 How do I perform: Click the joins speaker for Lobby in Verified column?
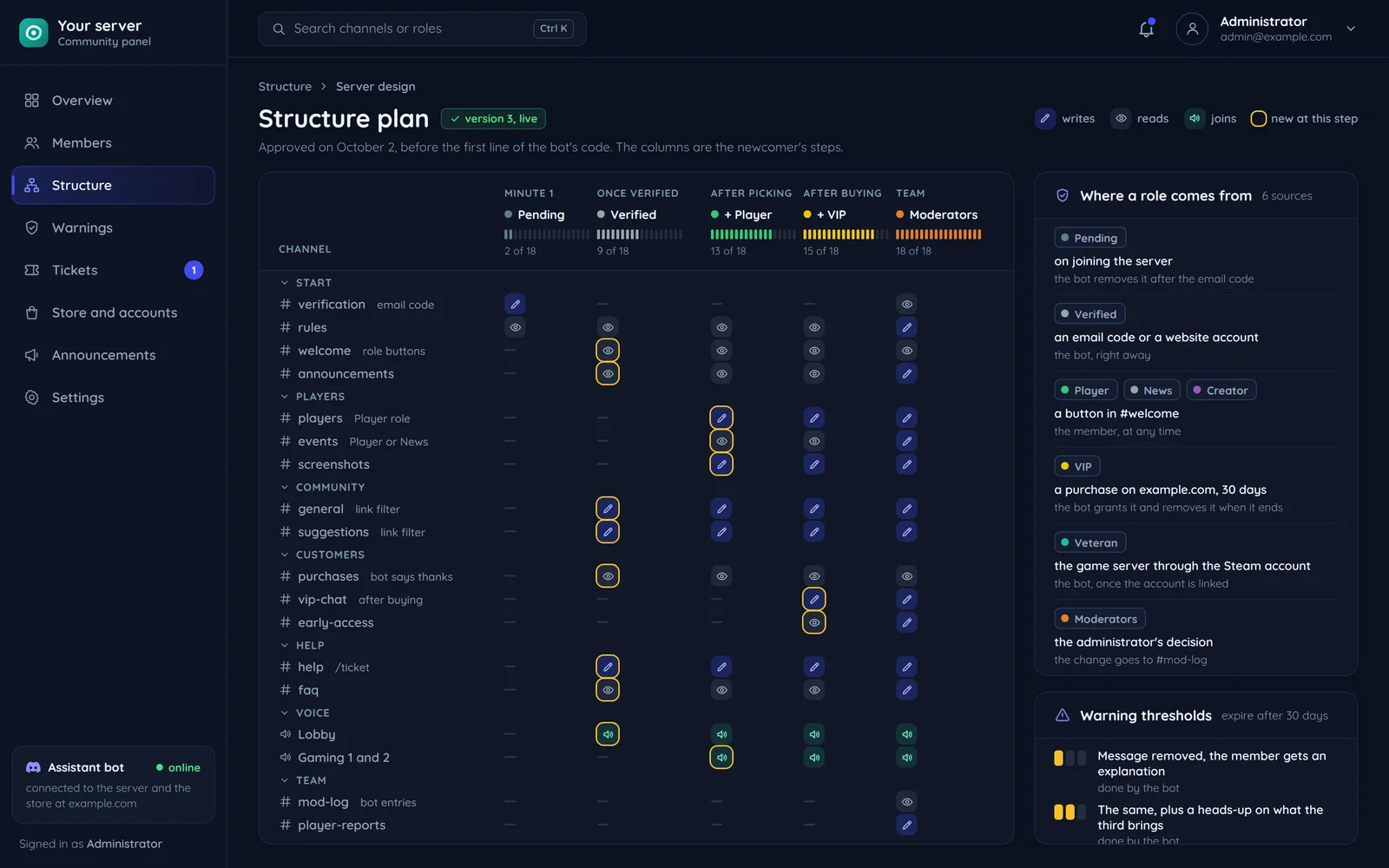point(608,734)
